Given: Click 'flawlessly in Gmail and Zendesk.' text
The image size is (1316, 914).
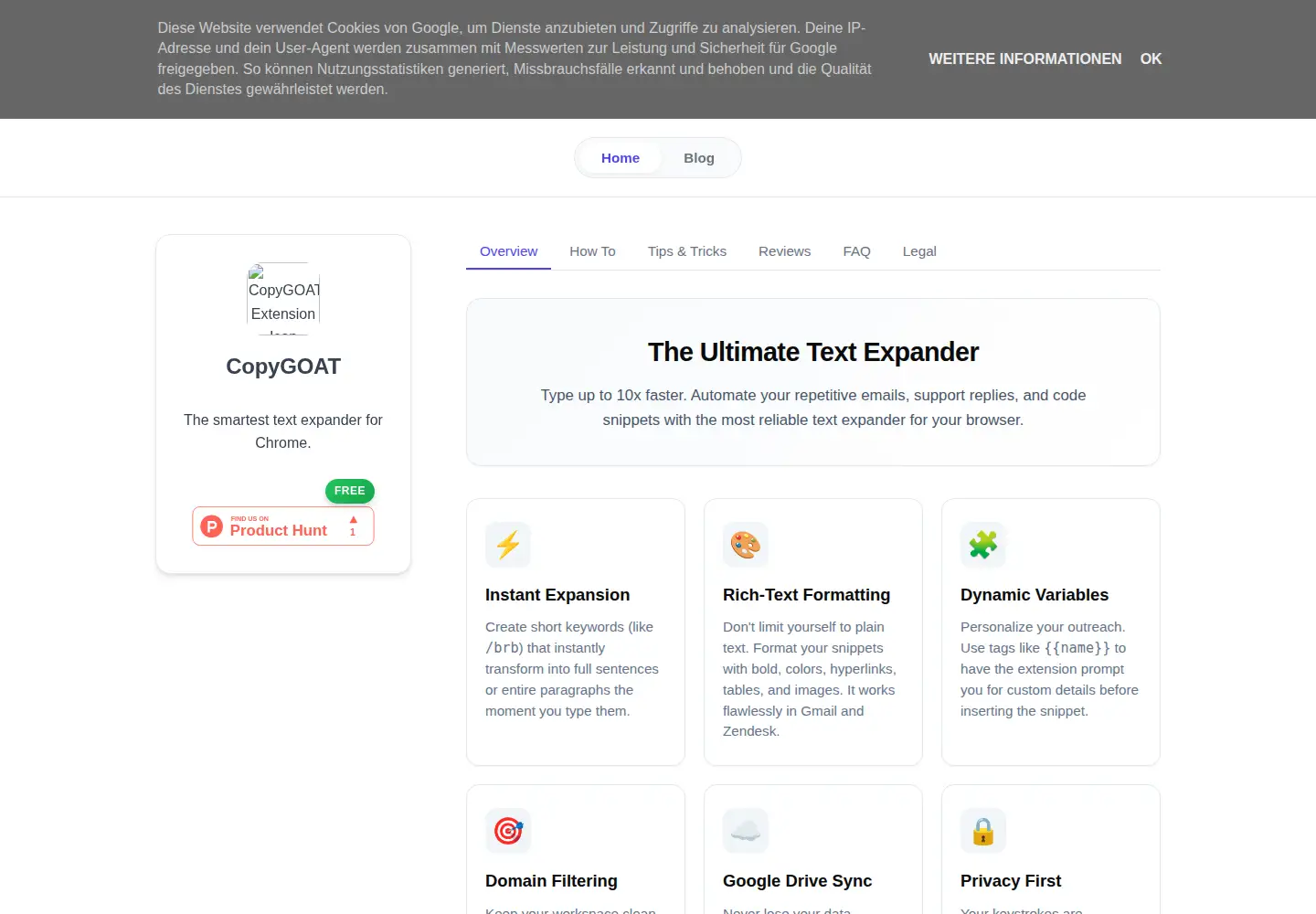Looking at the screenshot, I should click(793, 721).
